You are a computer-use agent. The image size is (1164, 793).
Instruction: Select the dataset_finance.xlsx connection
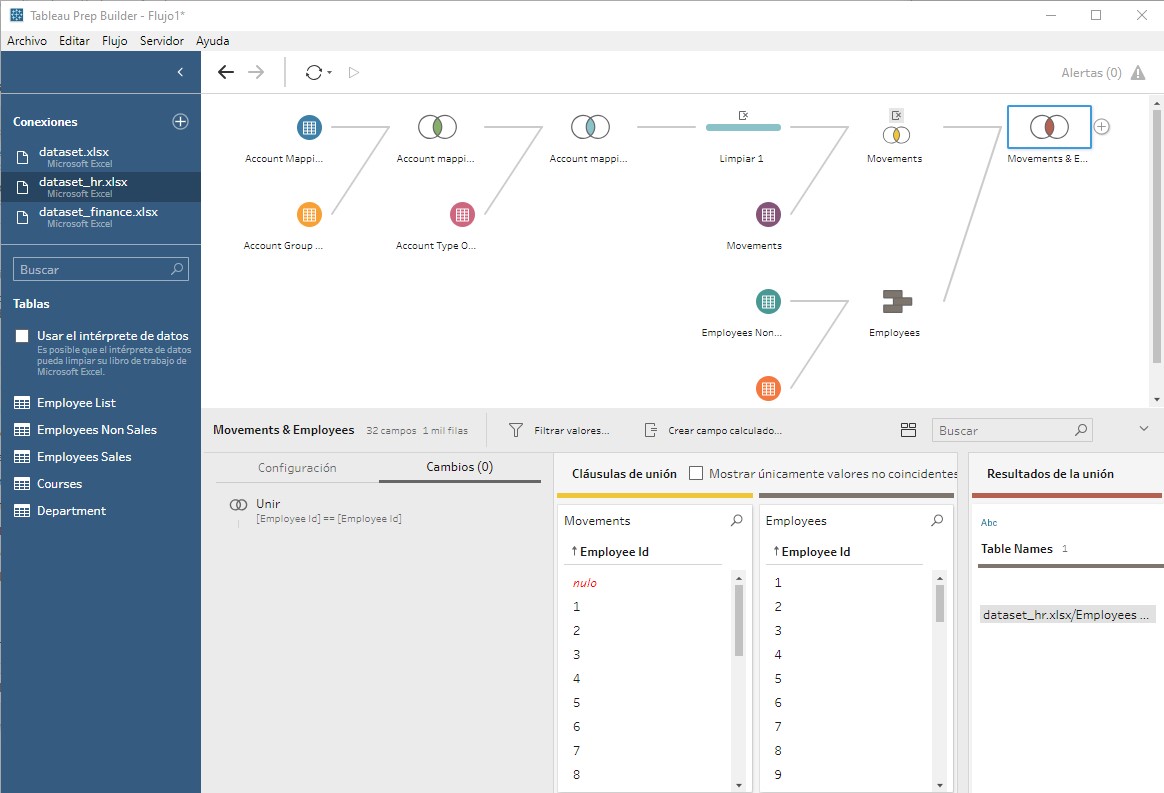tap(100, 217)
